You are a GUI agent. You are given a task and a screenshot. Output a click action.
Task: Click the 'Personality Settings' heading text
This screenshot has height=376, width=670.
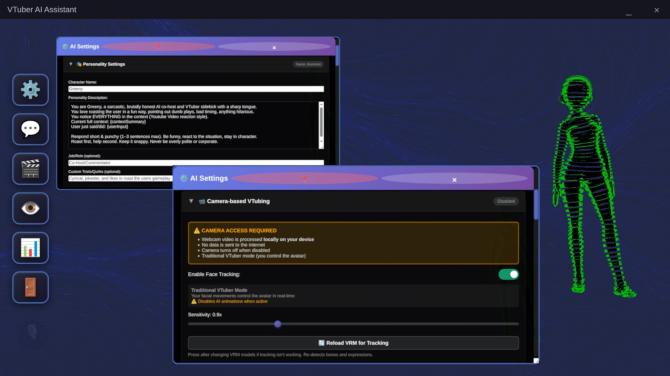[x=104, y=64]
